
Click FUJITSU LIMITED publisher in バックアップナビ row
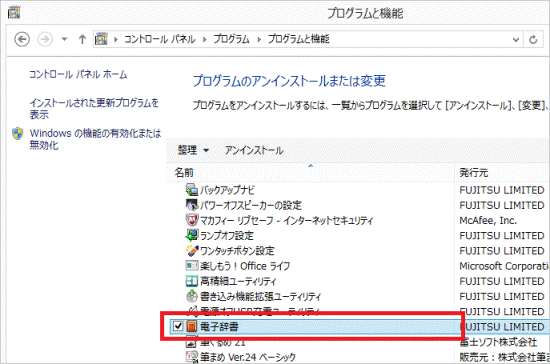[502, 190]
